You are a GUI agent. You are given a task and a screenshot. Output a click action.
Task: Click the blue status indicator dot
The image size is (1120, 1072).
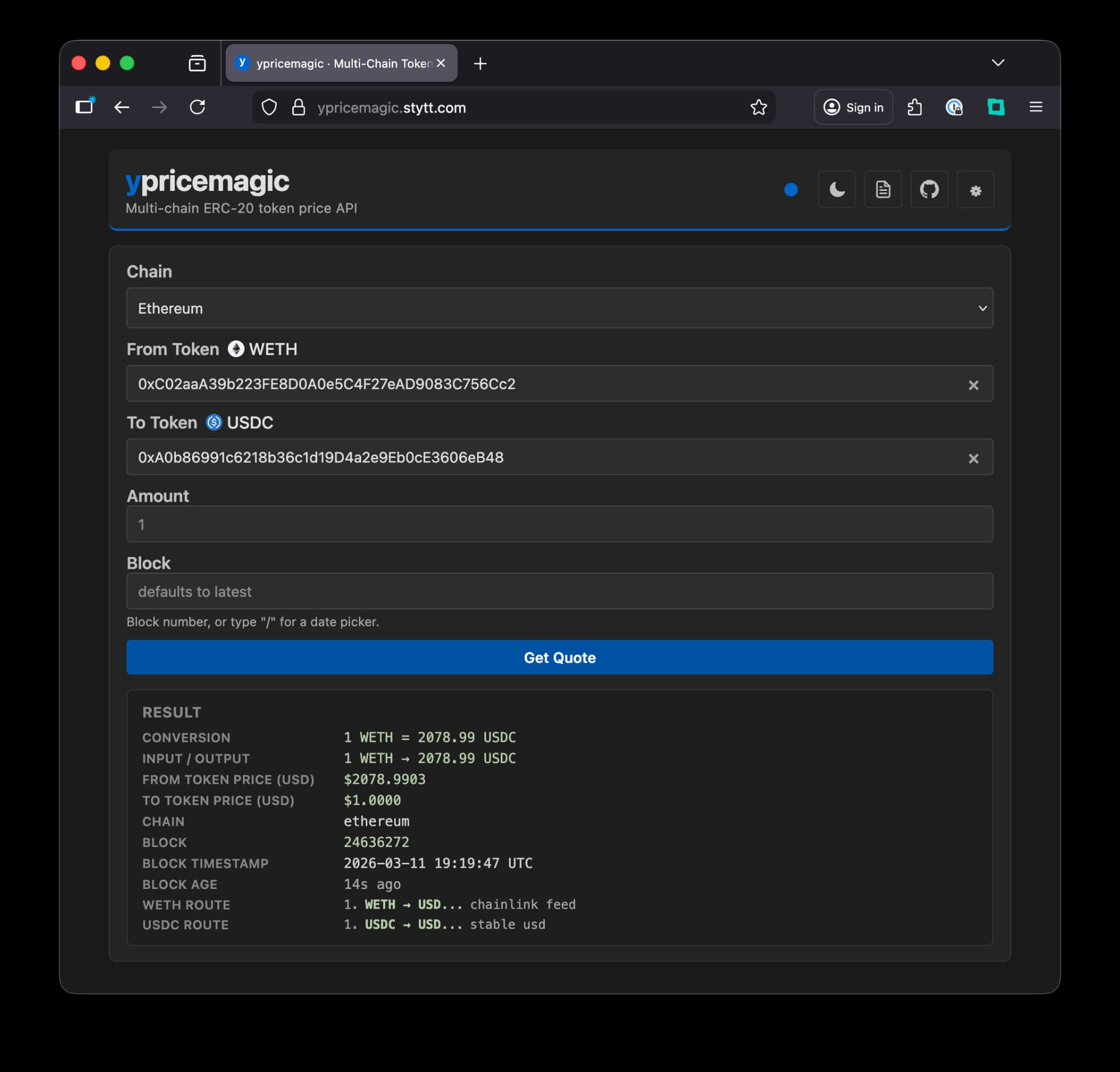coord(791,190)
